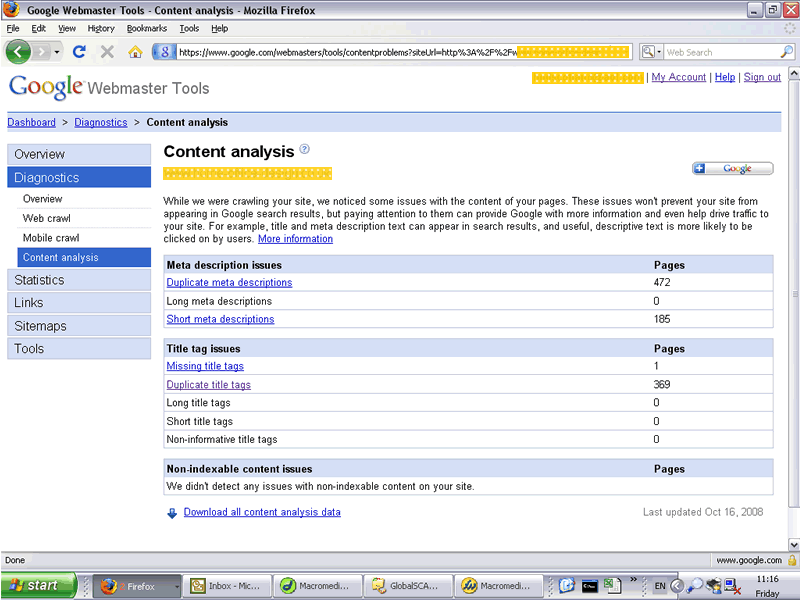Open Mobile crawl in the sidebar
Screen dimensions: 800x600
(51, 238)
